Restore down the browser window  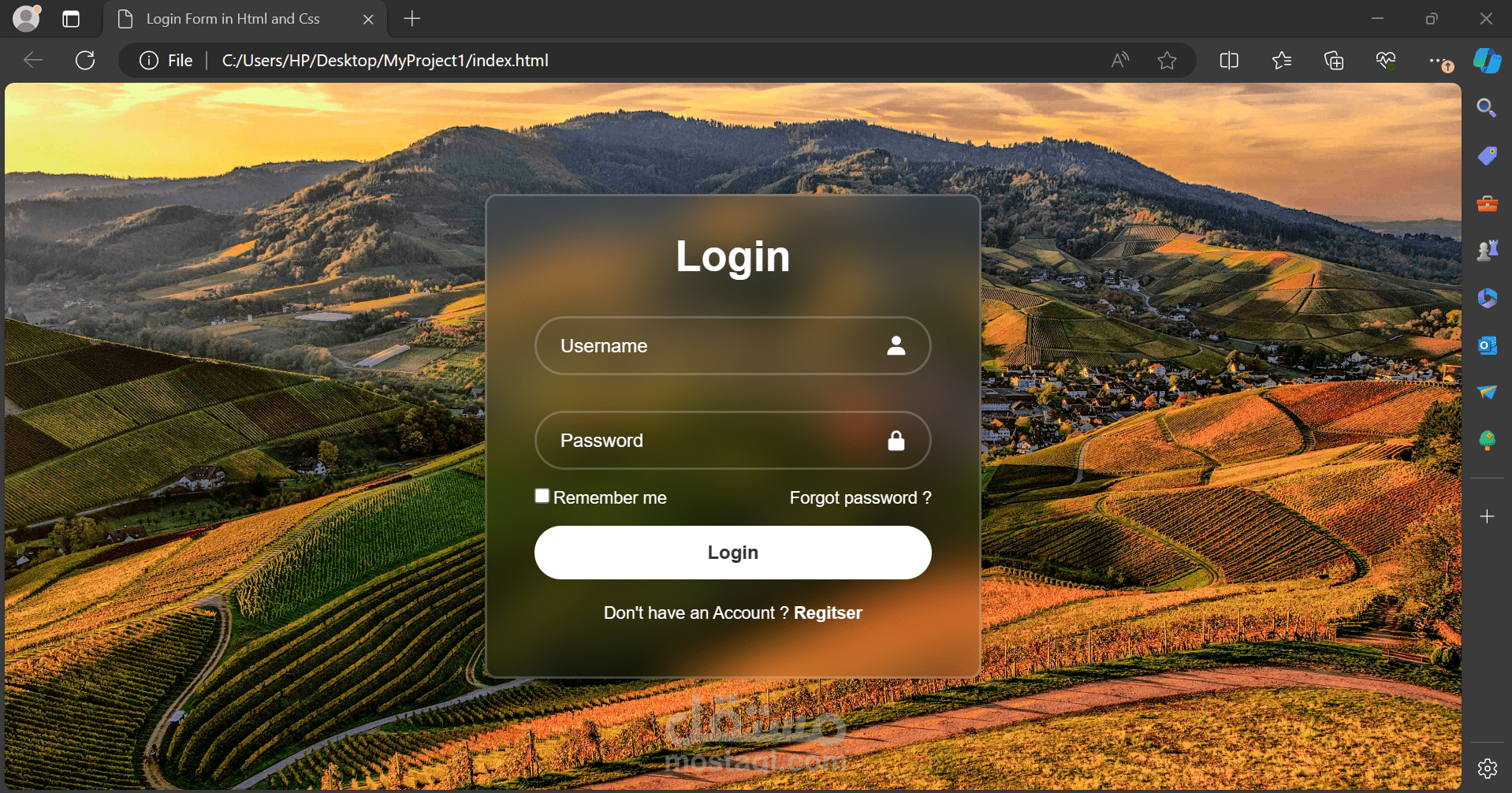click(1432, 19)
